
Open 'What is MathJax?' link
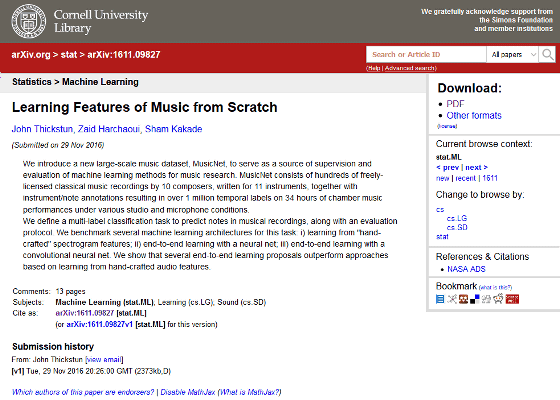click(x=250, y=392)
